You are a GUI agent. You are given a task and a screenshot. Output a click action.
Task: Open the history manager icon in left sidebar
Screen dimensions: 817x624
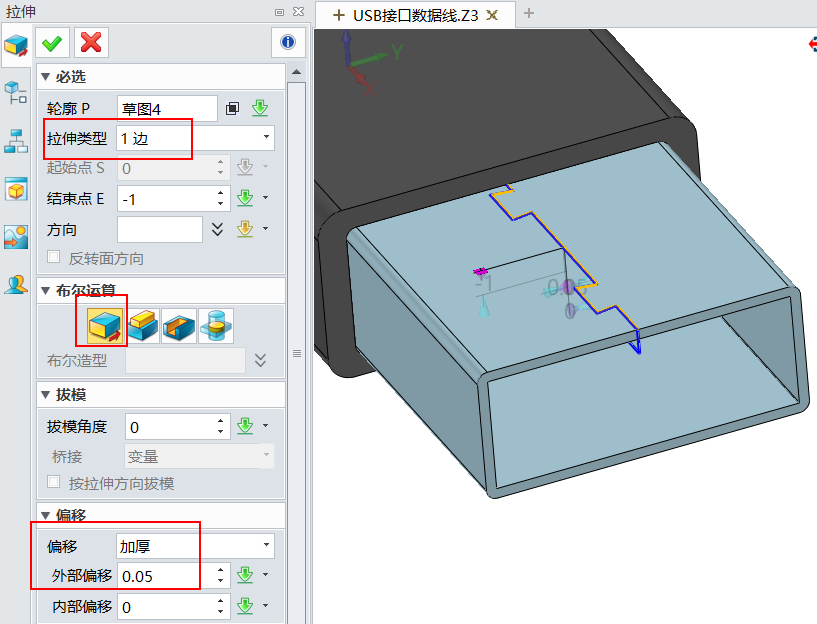coord(15,93)
